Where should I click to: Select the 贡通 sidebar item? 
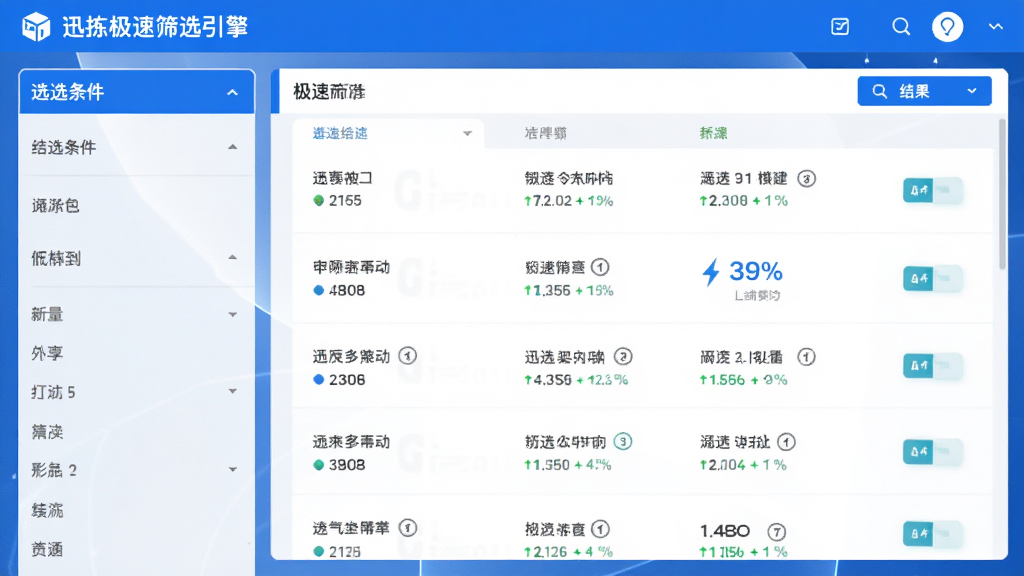point(47,549)
